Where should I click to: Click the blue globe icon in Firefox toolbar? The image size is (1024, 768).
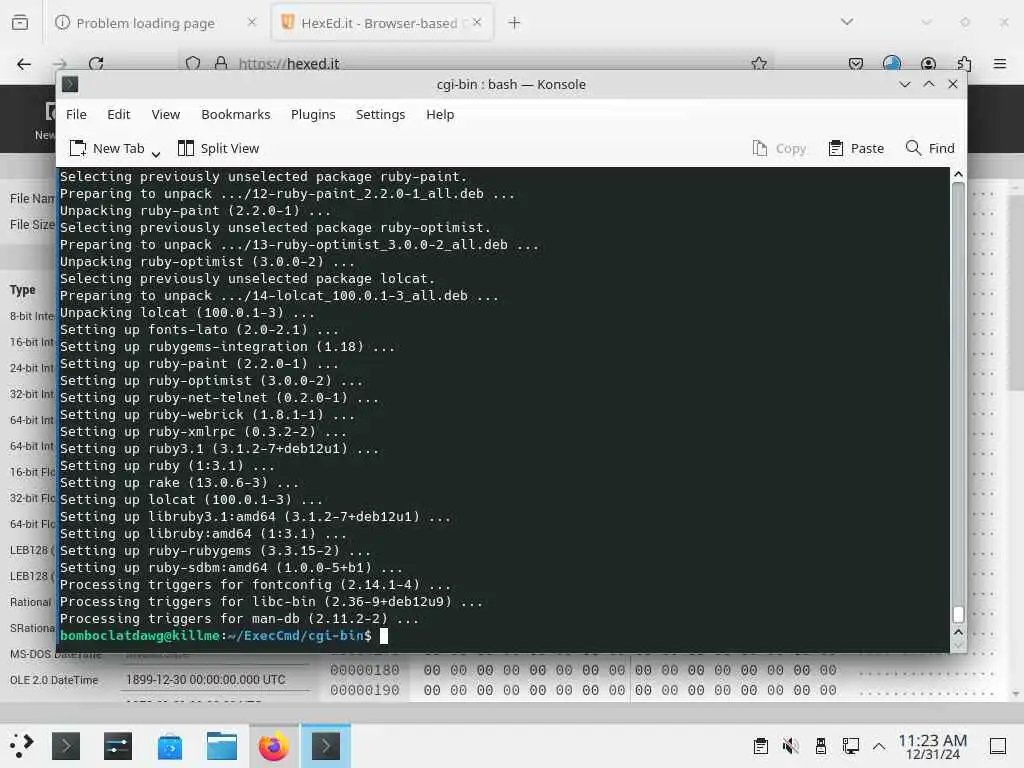coord(891,63)
